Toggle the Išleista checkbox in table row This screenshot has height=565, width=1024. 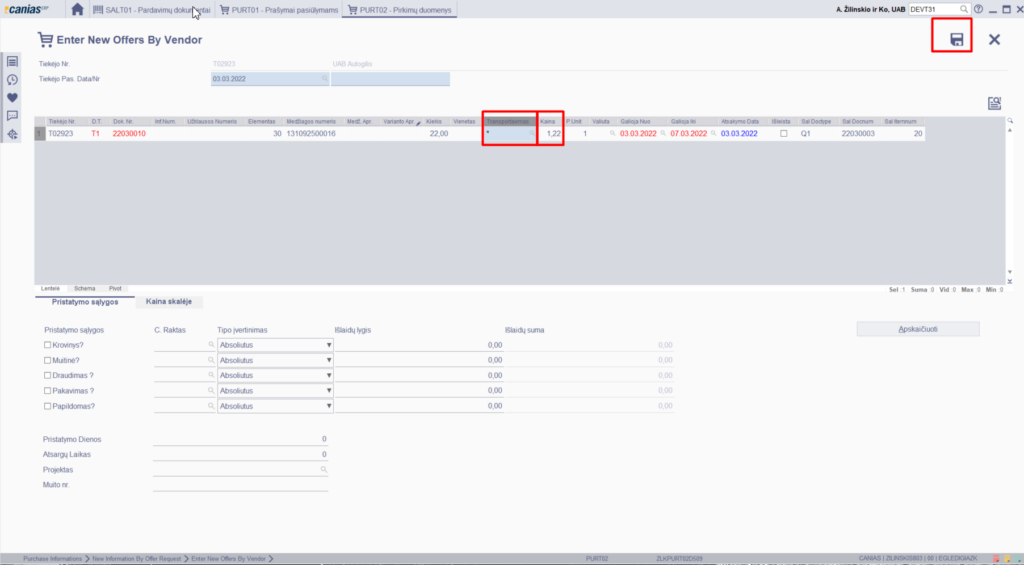click(x=783, y=133)
